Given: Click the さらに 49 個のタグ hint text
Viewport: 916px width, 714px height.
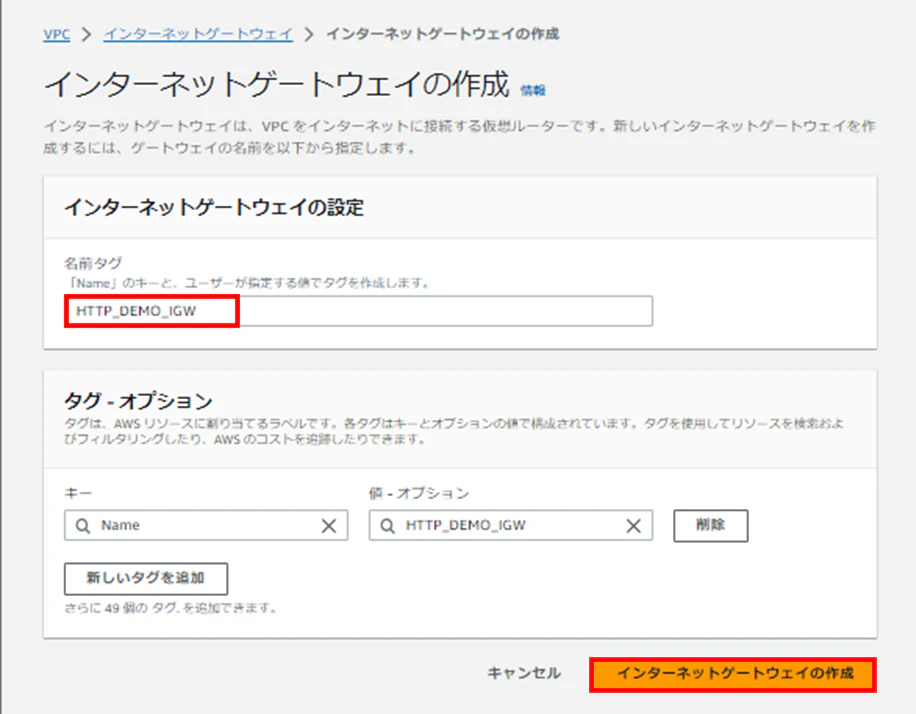Looking at the screenshot, I should tap(171, 608).
